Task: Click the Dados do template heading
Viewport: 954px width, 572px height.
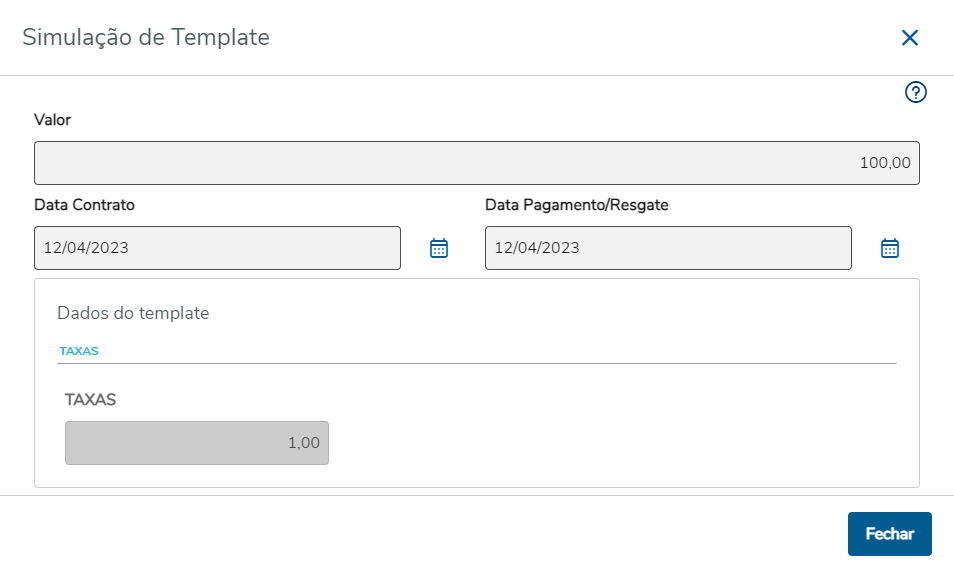Action: pyautogui.click(x=133, y=313)
